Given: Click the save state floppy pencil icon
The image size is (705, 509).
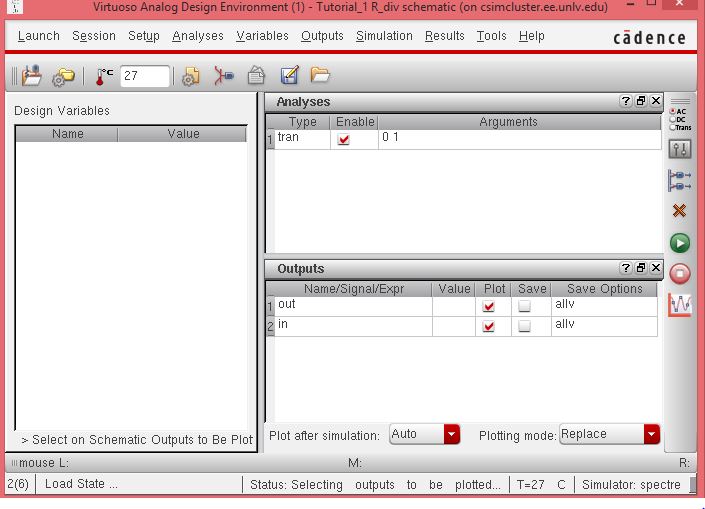Looking at the screenshot, I should [x=289, y=75].
